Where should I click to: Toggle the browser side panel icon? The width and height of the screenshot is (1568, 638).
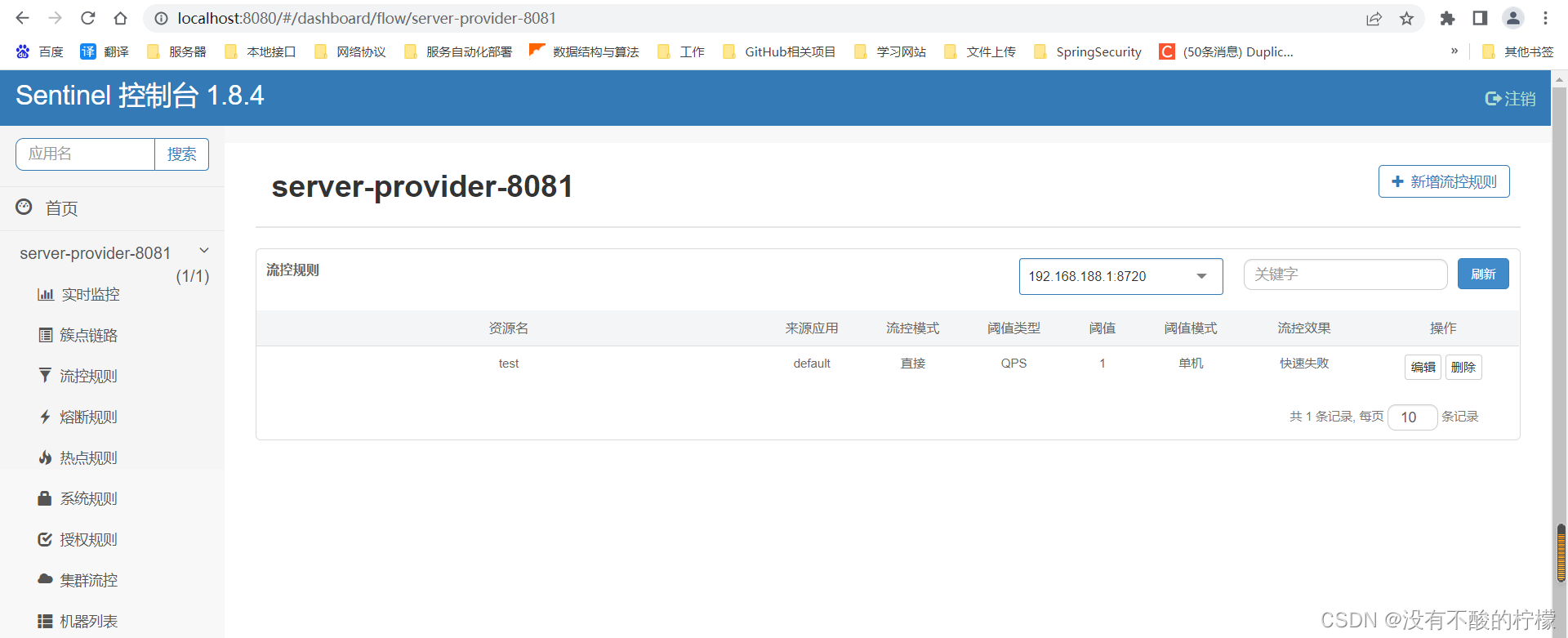1480,18
